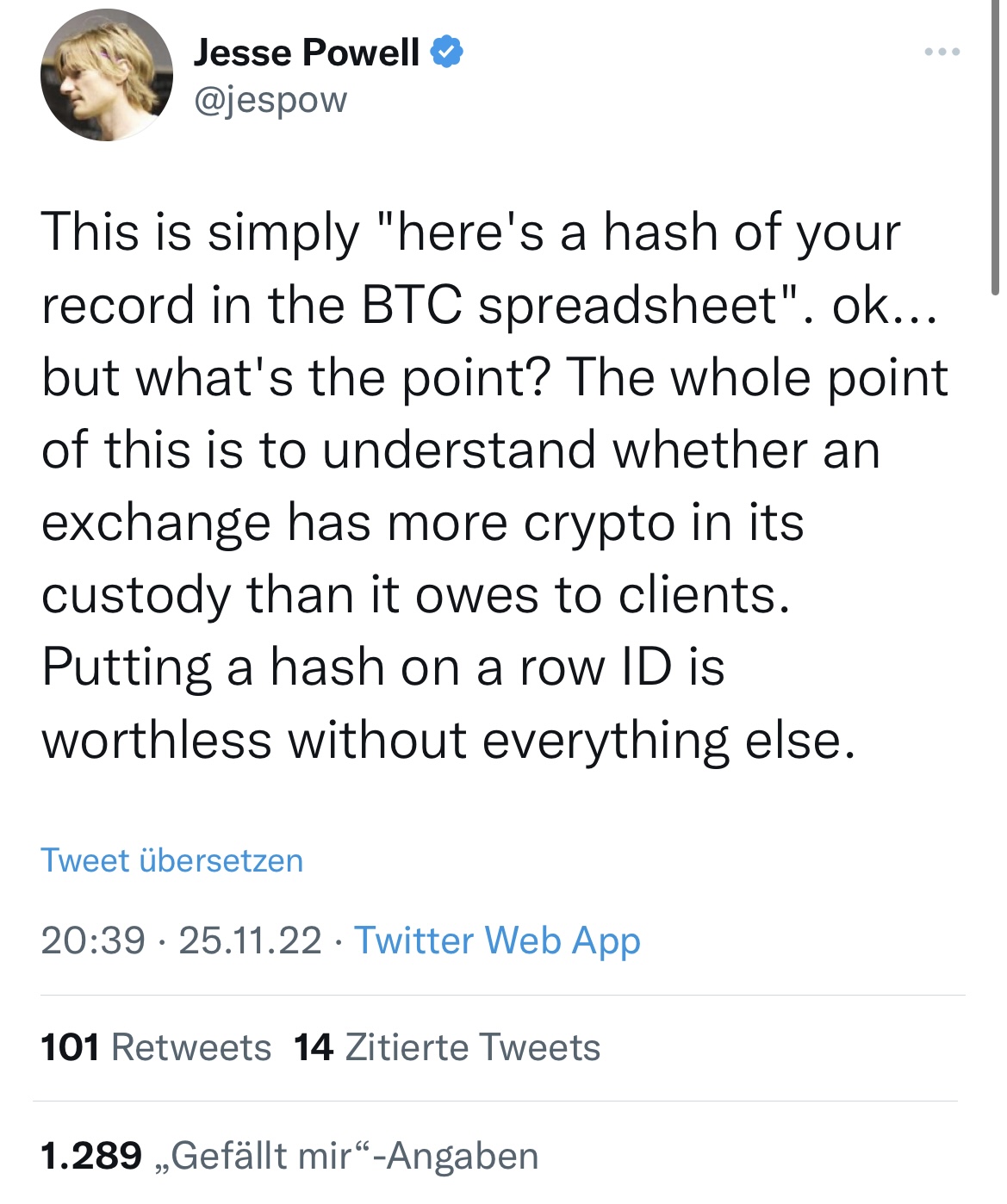Click the Jesse Powell display name
Screen dimensions: 1007x1204
(307, 53)
